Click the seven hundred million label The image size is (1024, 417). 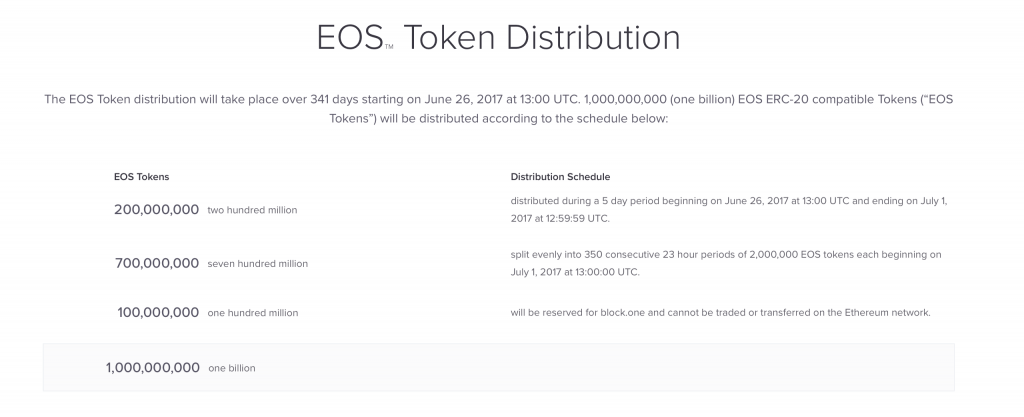point(257,264)
